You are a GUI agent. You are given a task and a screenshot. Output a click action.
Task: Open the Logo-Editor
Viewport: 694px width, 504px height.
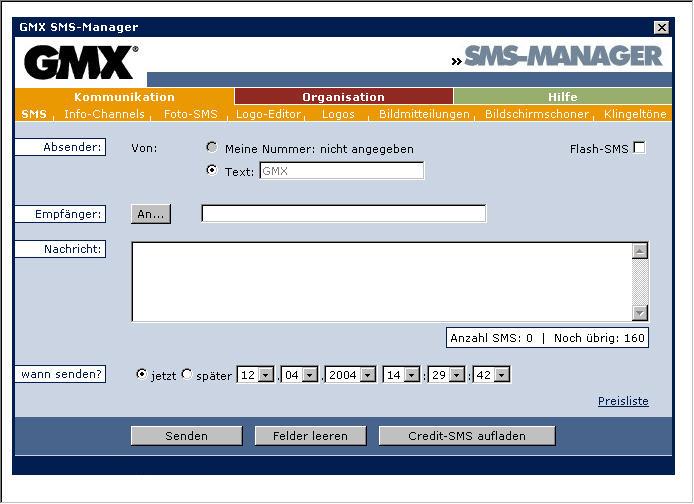point(268,114)
